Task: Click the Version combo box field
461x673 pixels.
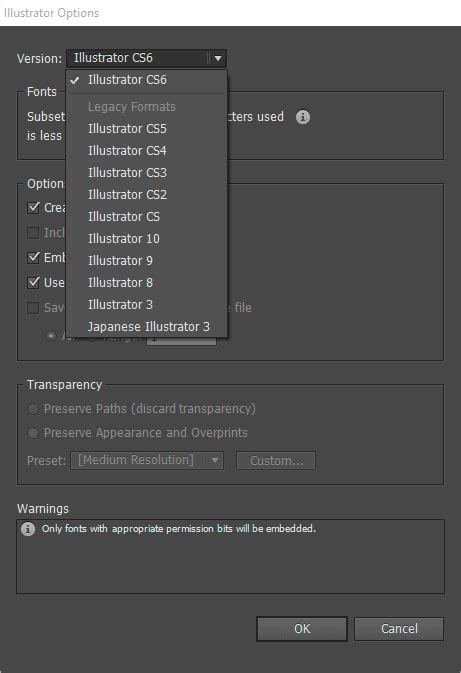Action: pos(146,58)
